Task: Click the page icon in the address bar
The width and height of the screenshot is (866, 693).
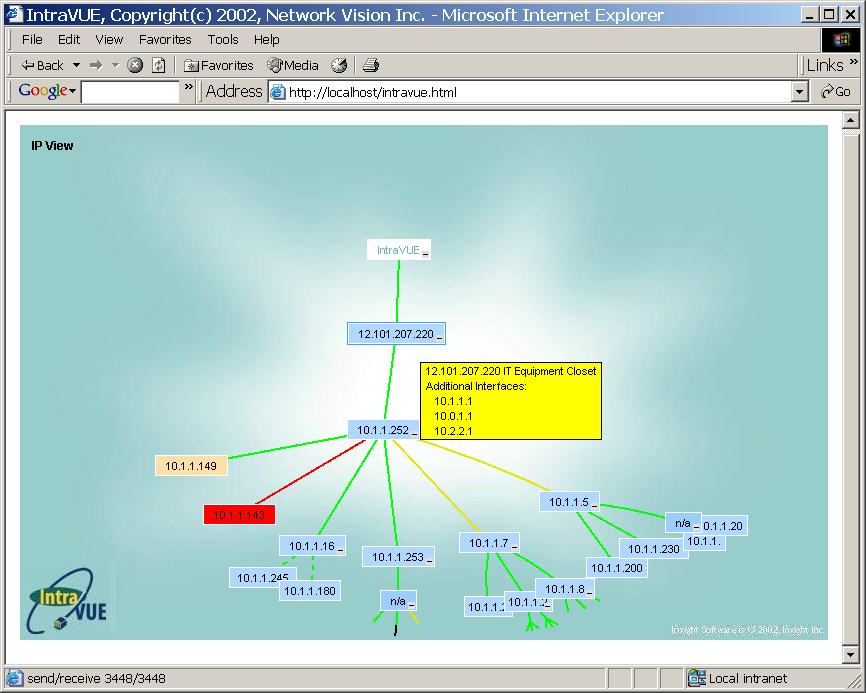Action: (x=277, y=92)
